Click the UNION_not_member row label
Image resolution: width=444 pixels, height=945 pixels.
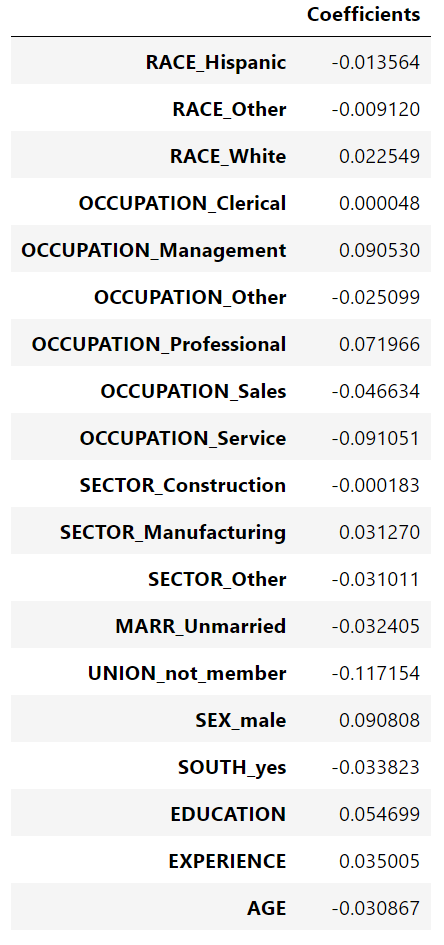pyautogui.click(x=187, y=673)
